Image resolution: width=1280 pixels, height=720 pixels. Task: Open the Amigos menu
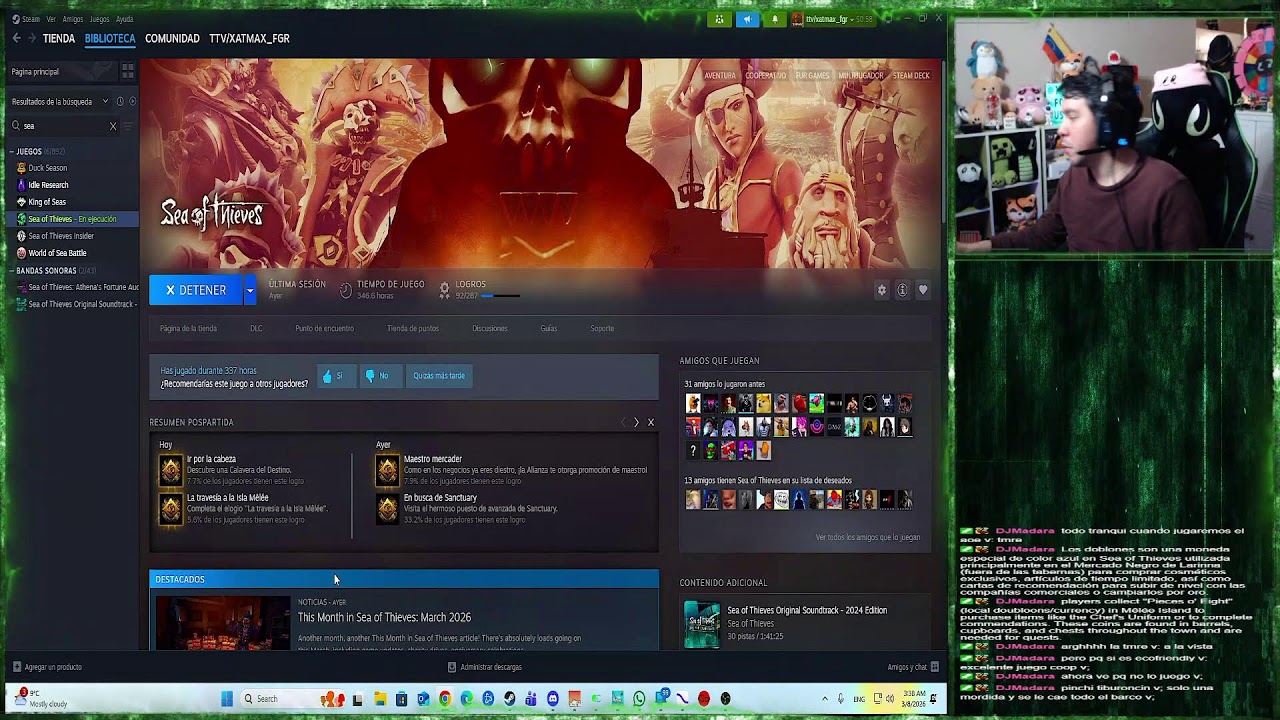(73, 19)
